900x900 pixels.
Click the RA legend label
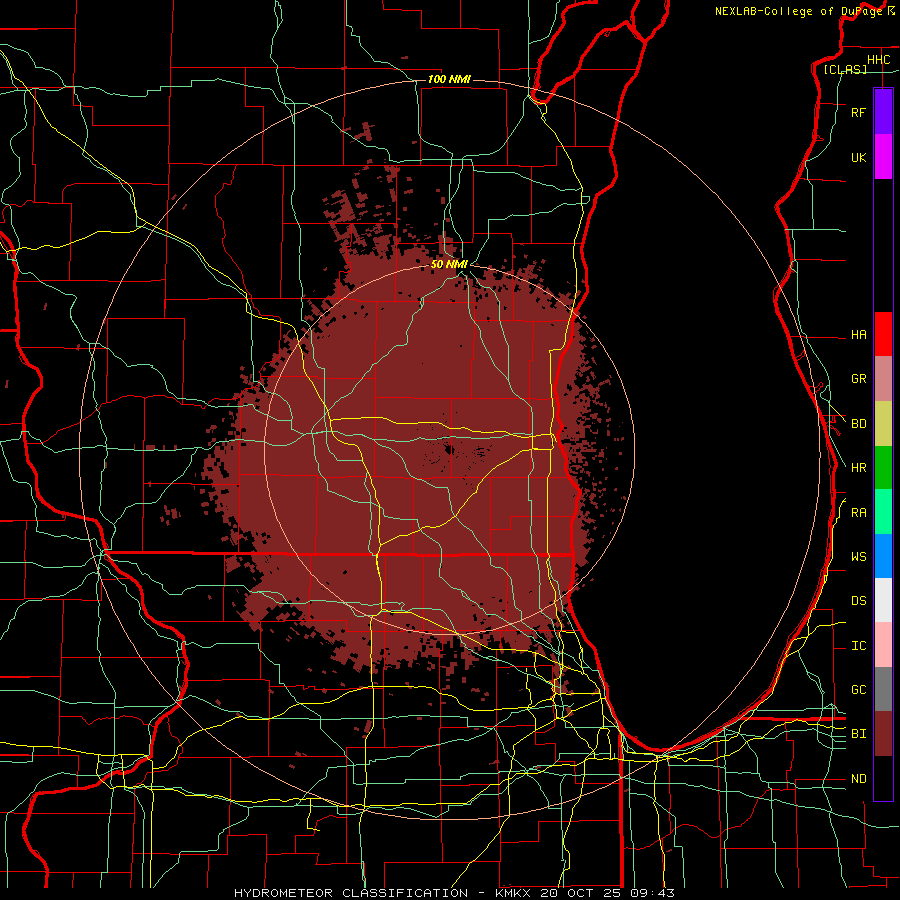tap(858, 513)
